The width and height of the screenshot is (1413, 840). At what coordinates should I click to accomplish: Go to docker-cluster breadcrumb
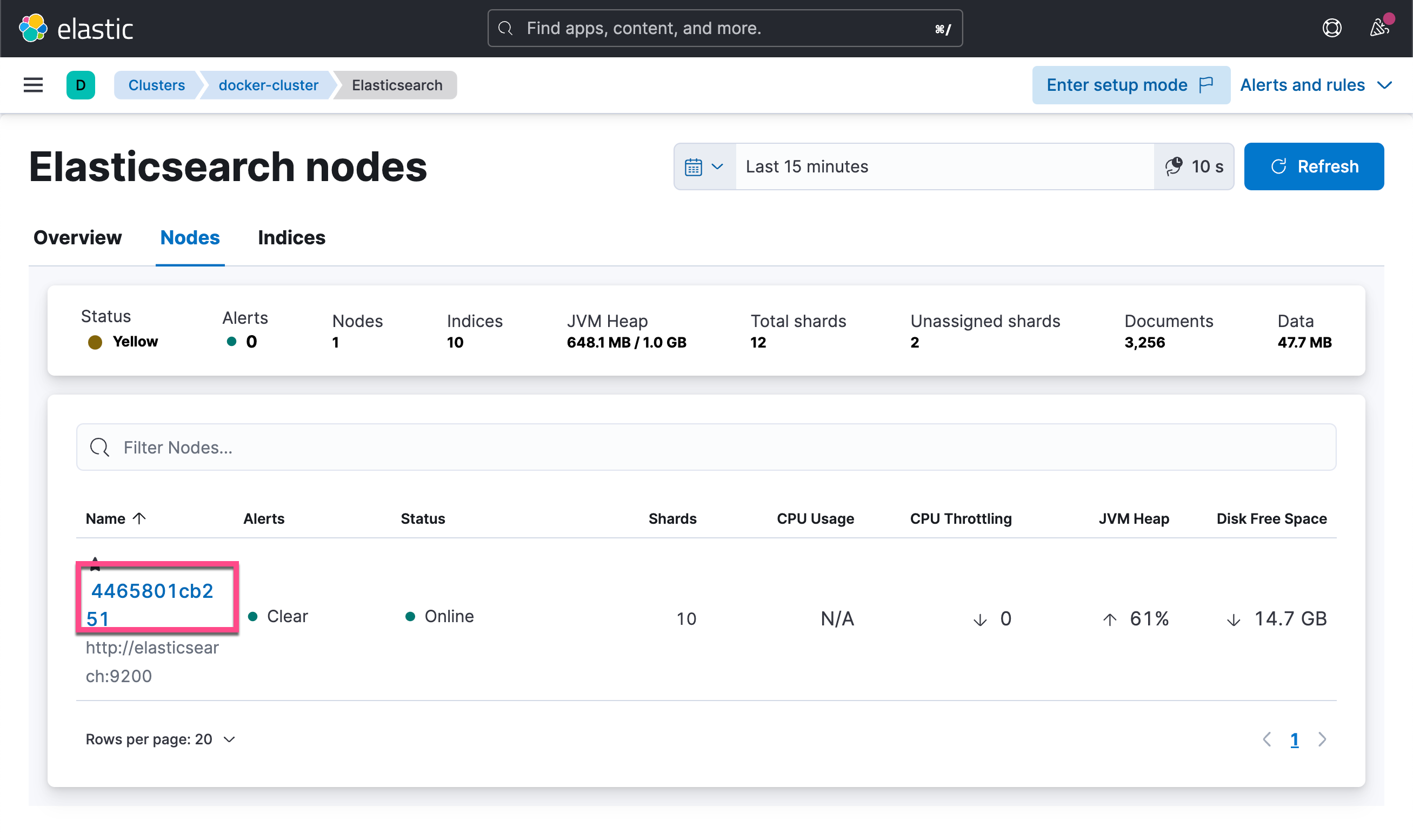(x=268, y=85)
